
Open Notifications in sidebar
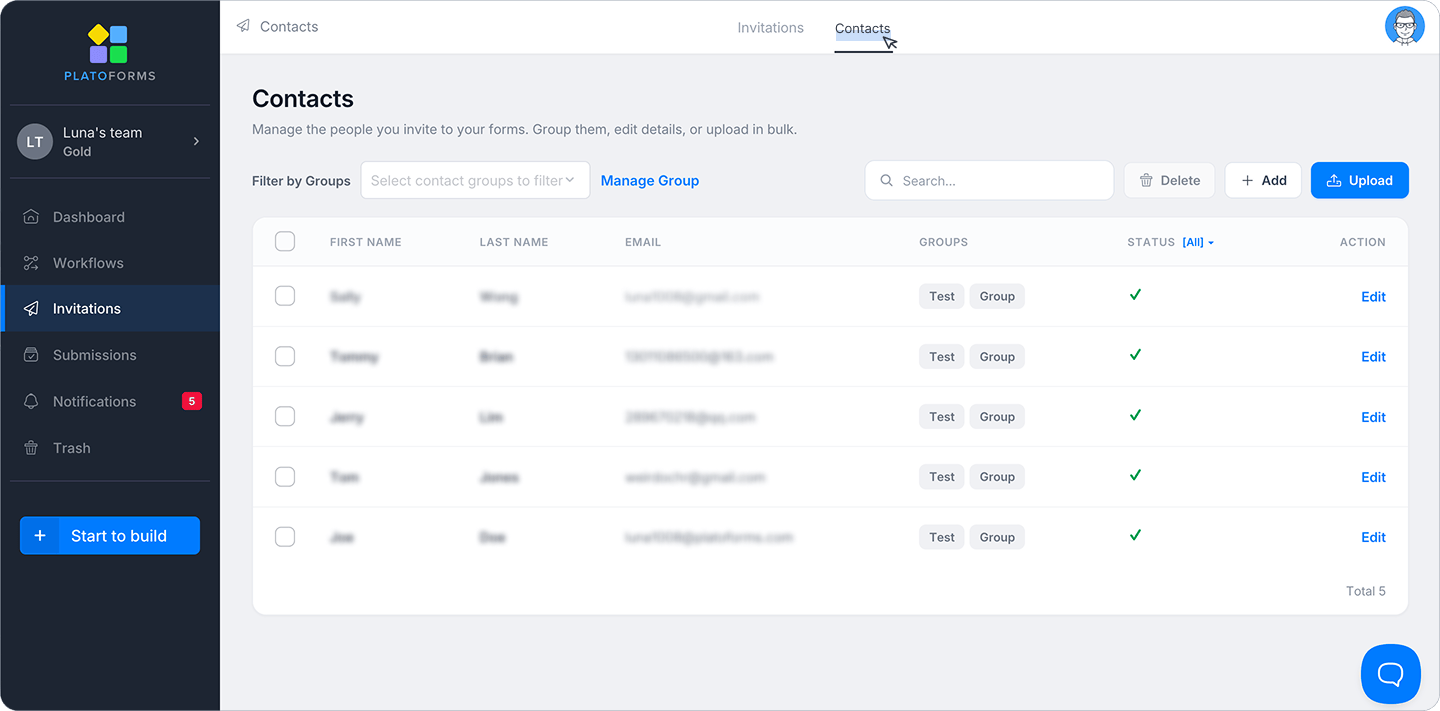pyautogui.click(x=110, y=401)
